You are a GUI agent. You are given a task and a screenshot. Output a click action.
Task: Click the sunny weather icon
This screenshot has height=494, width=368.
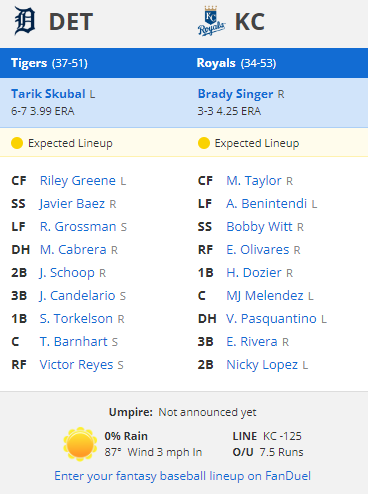point(80,444)
